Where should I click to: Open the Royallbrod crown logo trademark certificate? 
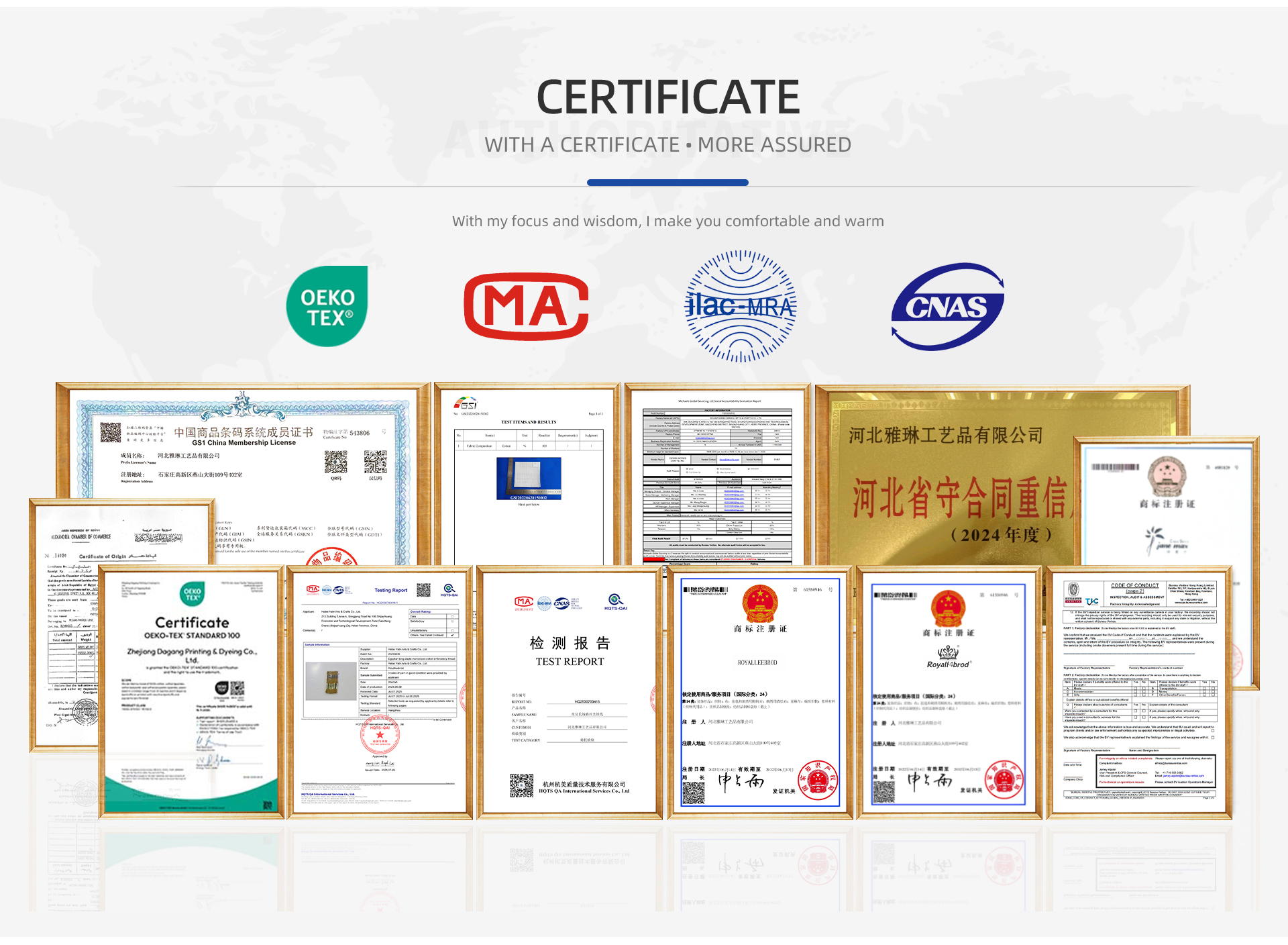(x=949, y=692)
